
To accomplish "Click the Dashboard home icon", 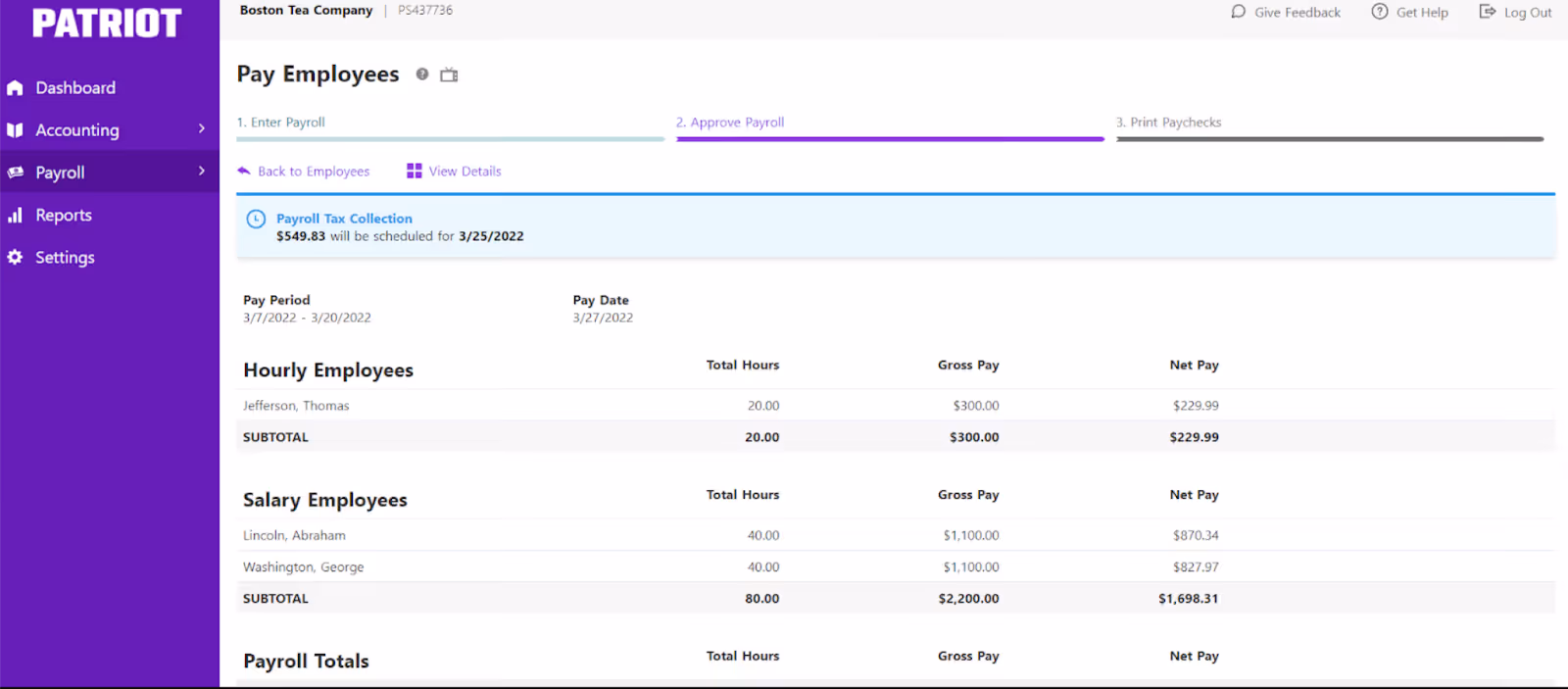I will (15, 88).
